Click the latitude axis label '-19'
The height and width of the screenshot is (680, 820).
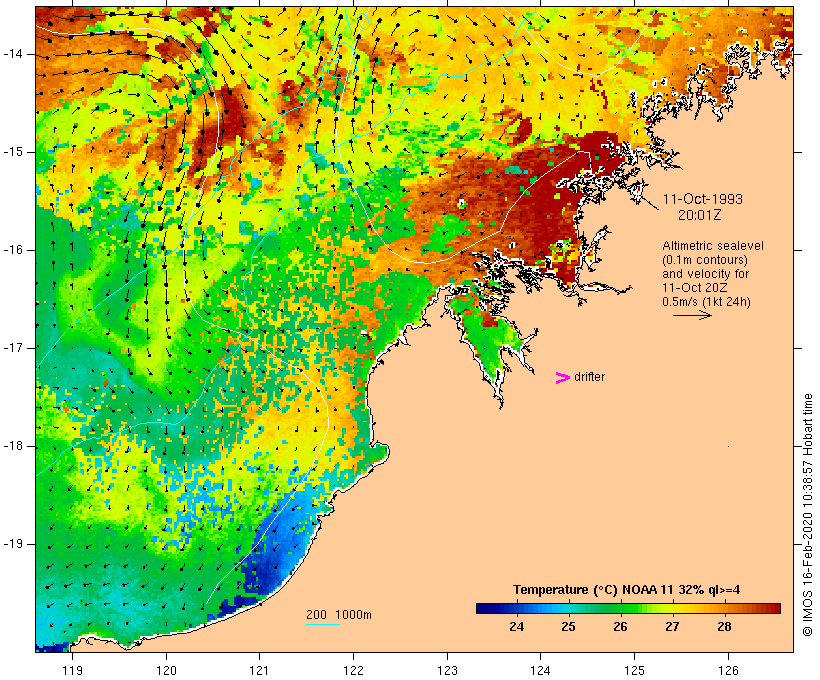coord(12,544)
